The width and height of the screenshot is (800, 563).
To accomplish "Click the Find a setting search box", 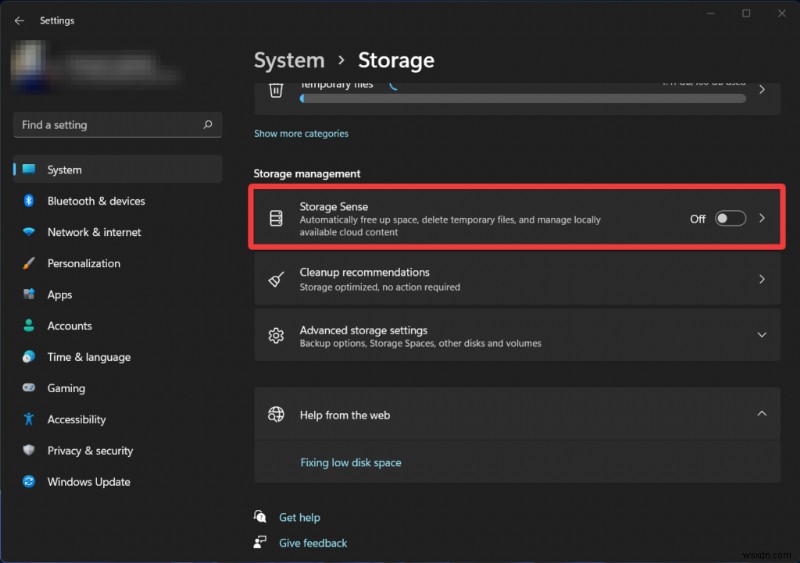I will pyautogui.click(x=118, y=125).
